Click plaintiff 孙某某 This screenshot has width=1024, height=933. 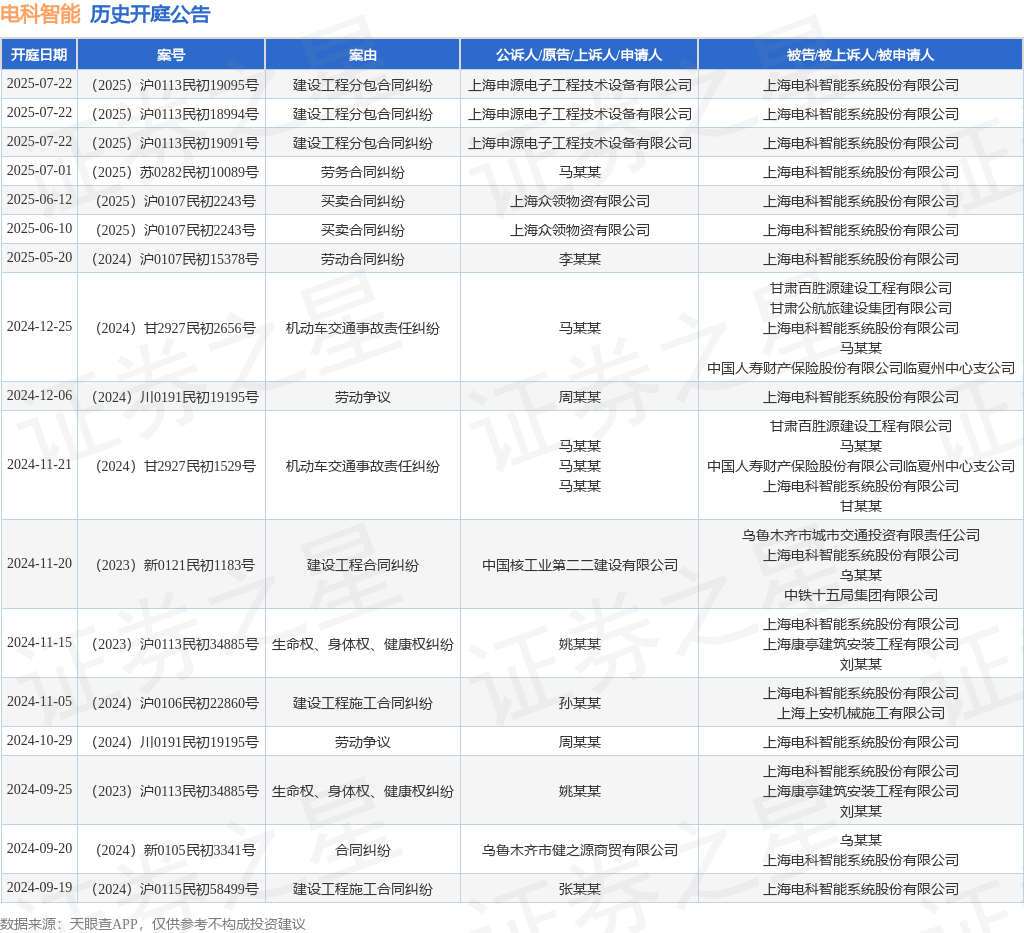coord(579,703)
